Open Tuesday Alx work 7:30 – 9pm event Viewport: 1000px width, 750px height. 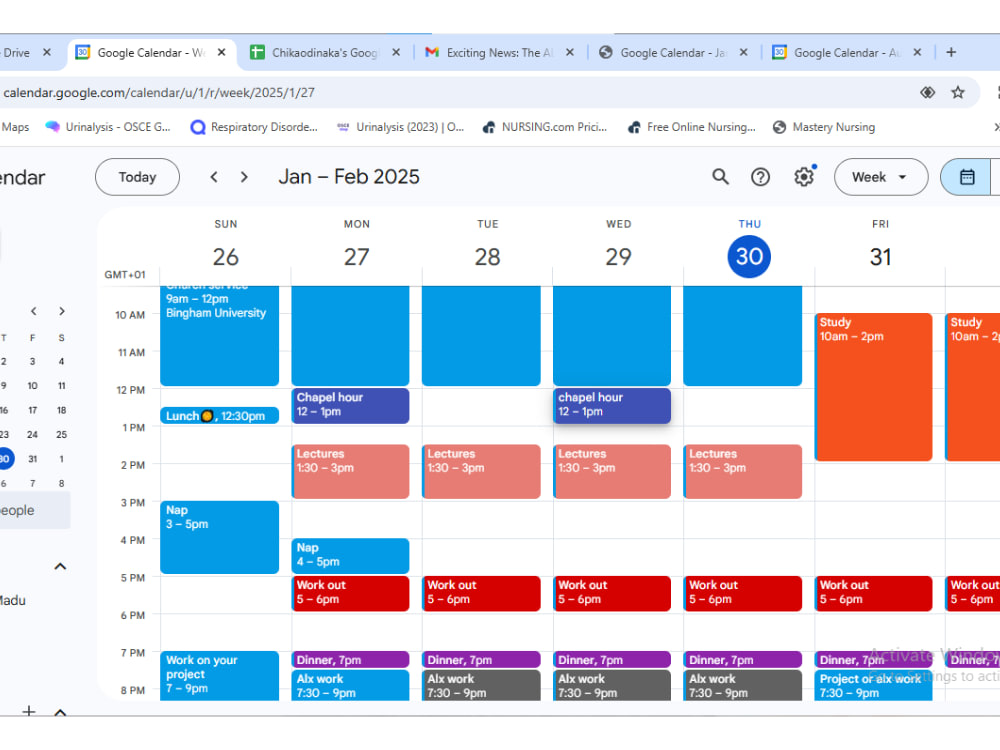(x=481, y=685)
